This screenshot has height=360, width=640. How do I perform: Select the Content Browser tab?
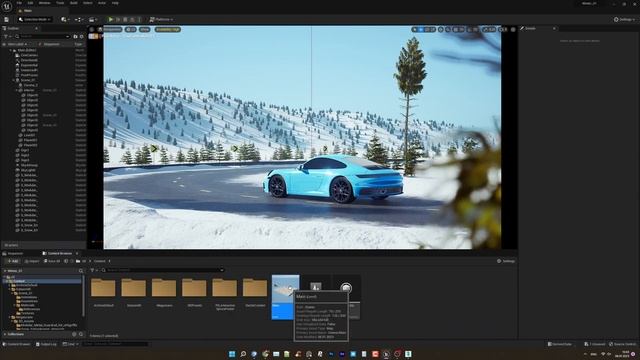[x=58, y=253]
